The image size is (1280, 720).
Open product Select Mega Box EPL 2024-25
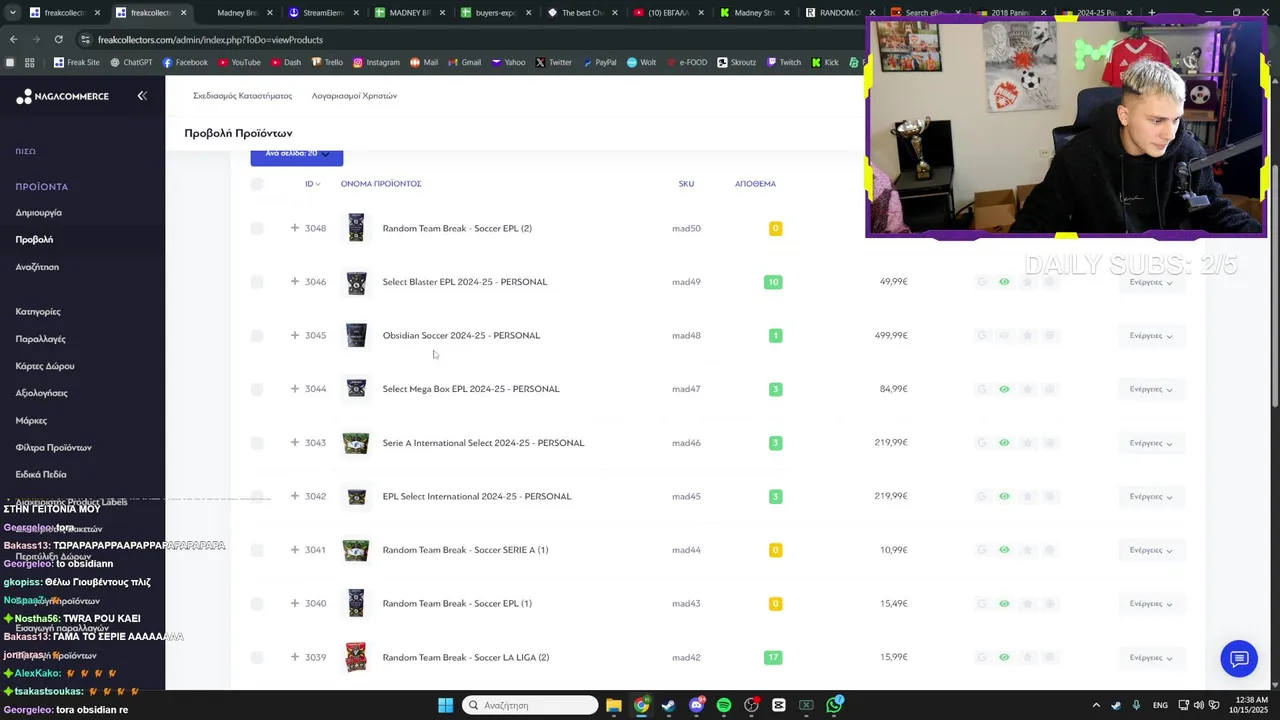tap(471, 389)
